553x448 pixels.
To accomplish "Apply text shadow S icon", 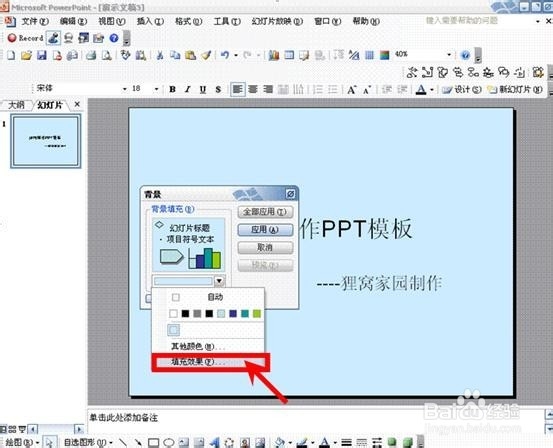I will [218, 90].
